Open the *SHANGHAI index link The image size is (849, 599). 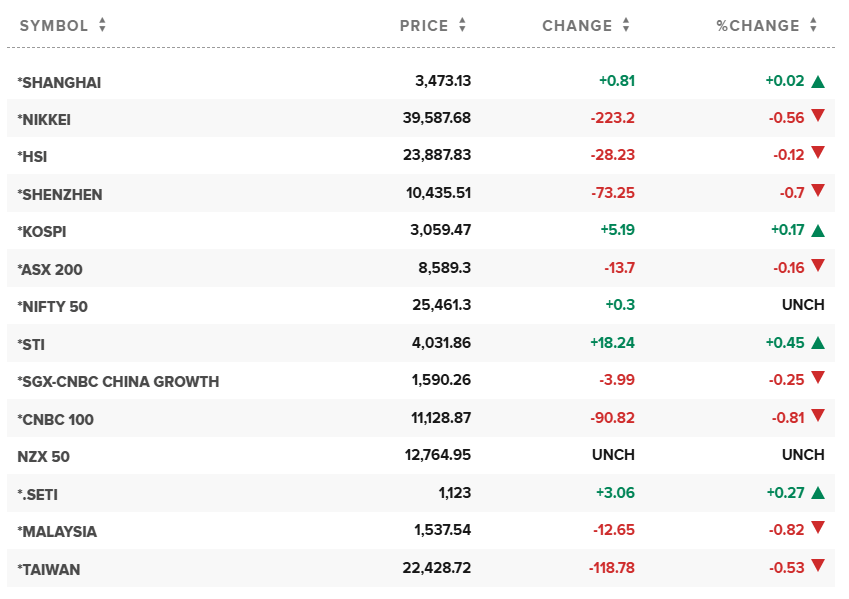[x=60, y=82]
